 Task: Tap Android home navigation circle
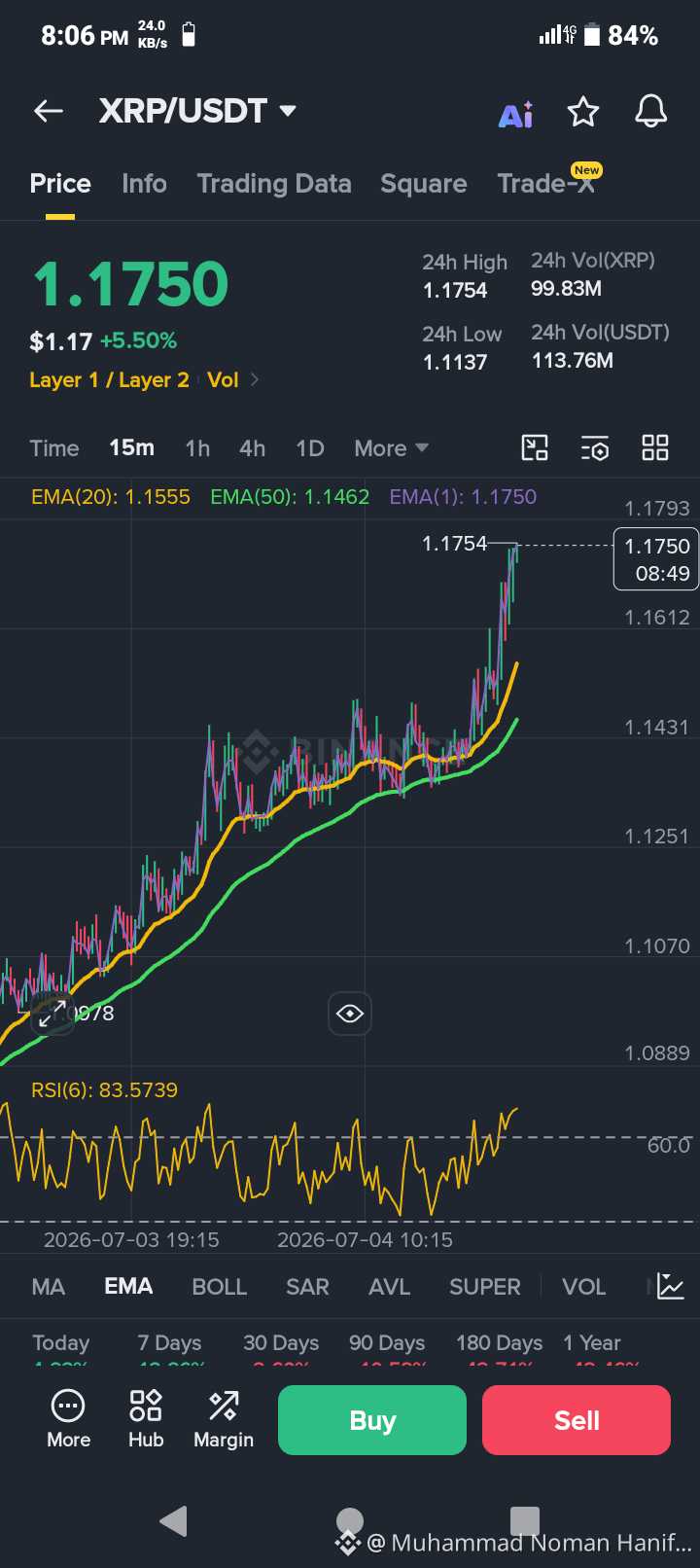pos(350,1520)
